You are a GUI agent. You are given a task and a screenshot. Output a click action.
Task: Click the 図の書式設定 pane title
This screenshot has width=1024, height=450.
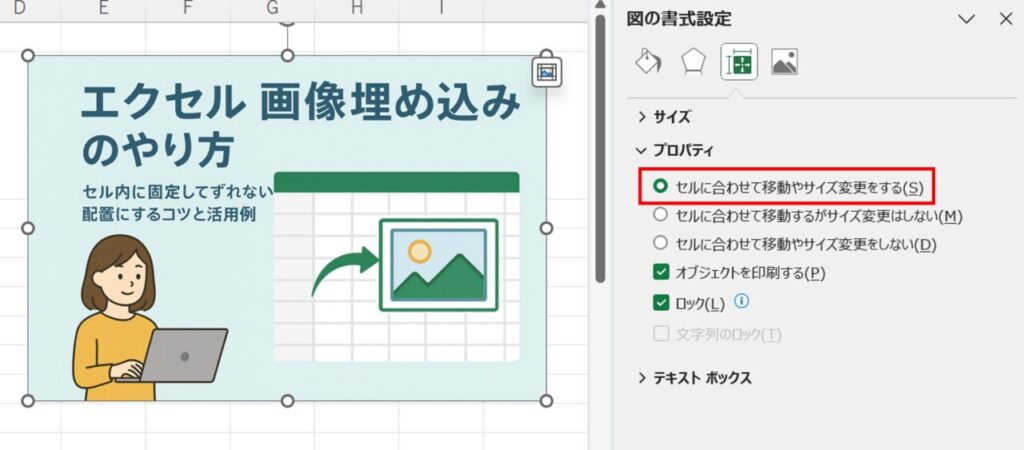(x=679, y=19)
